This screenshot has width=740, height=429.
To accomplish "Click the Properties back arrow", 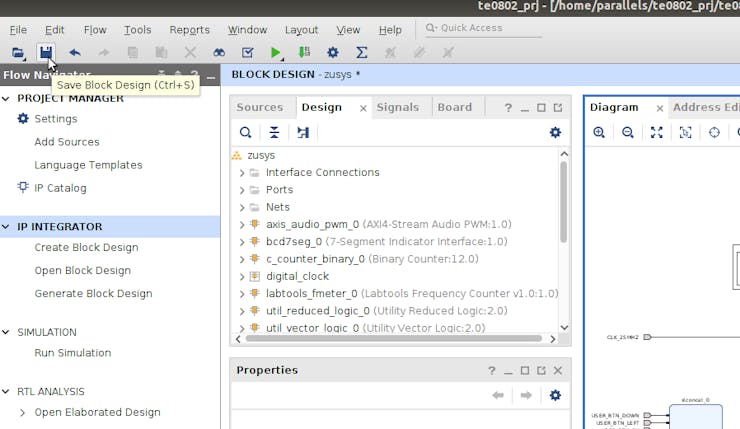I will click(x=498, y=395).
